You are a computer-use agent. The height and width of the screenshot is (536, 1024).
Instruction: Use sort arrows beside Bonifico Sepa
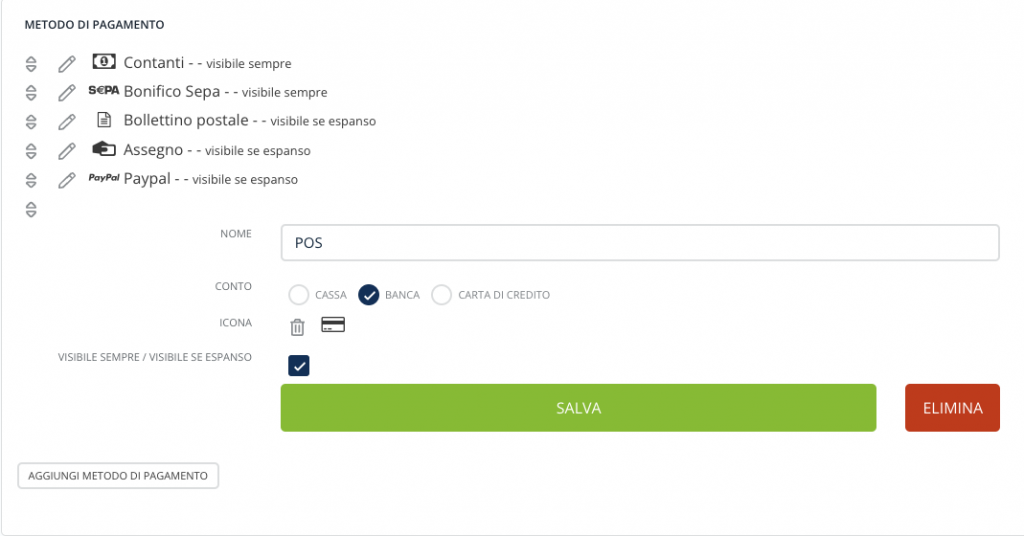(x=31, y=93)
